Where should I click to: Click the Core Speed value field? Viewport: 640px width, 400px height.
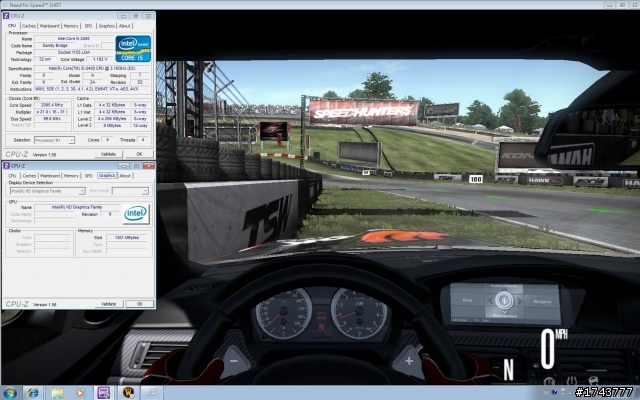[52, 105]
